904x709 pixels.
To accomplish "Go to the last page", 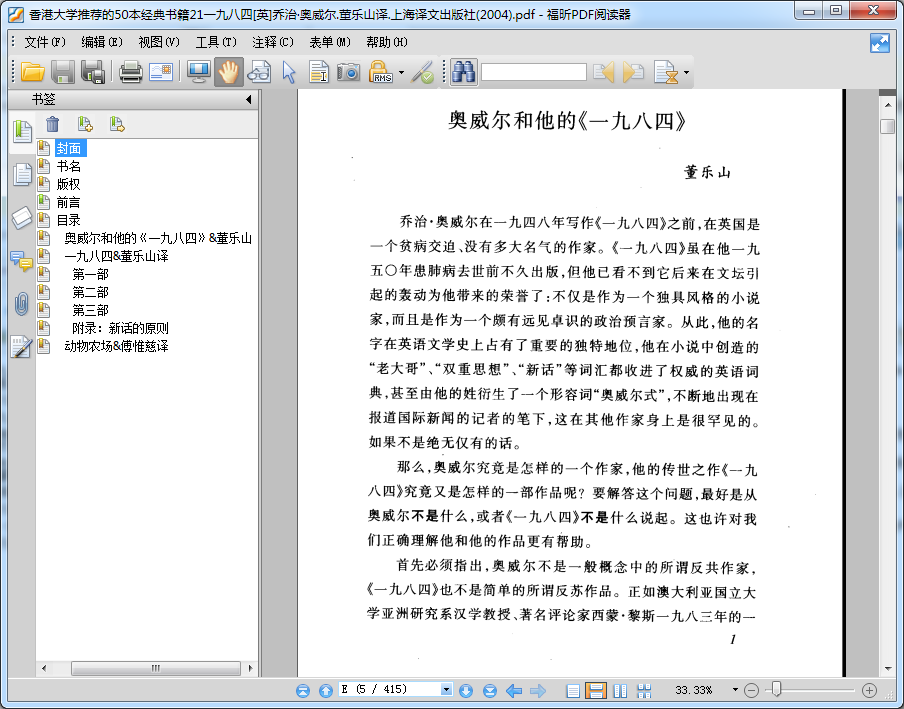I will pos(489,691).
